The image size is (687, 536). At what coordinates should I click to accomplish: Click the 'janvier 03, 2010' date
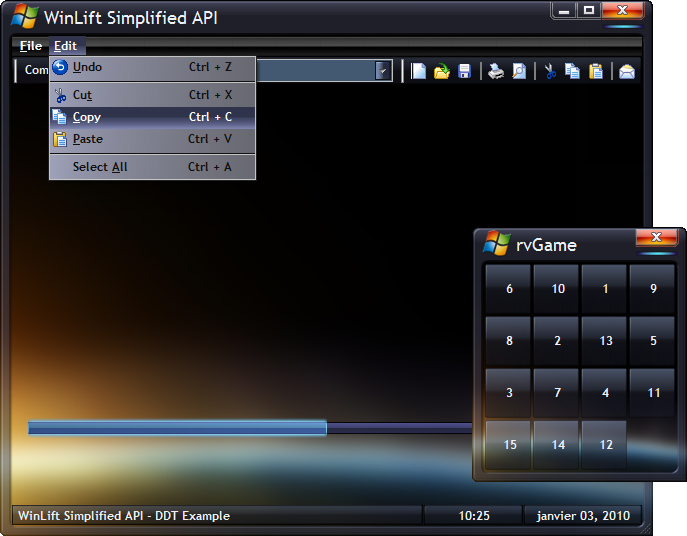click(583, 516)
